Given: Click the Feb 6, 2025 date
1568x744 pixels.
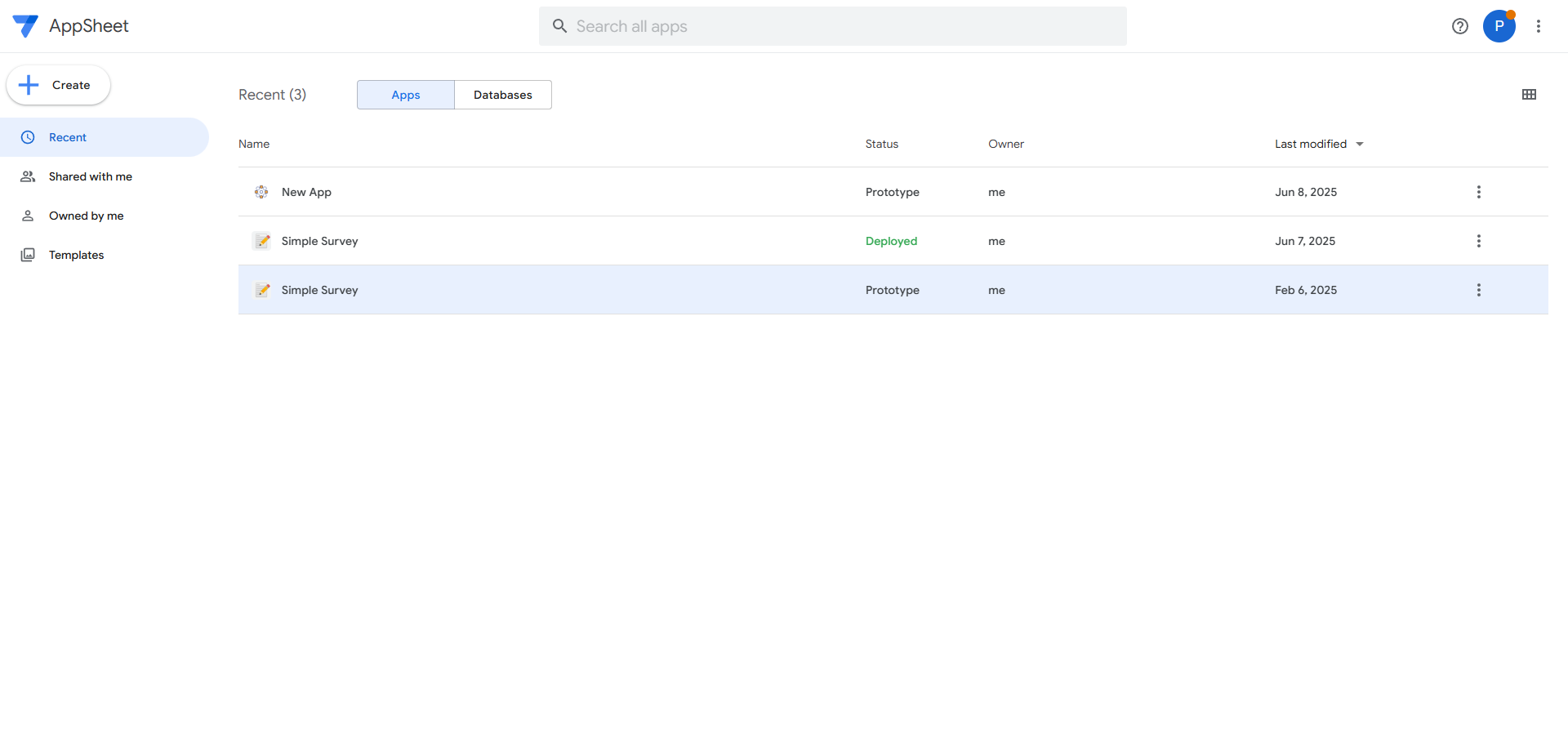Looking at the screenshot, I should tap(1306, 290).
